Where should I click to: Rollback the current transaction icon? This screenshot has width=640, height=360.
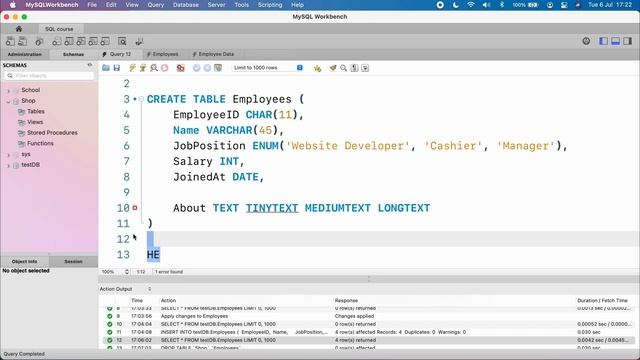[x=207, y=68]
